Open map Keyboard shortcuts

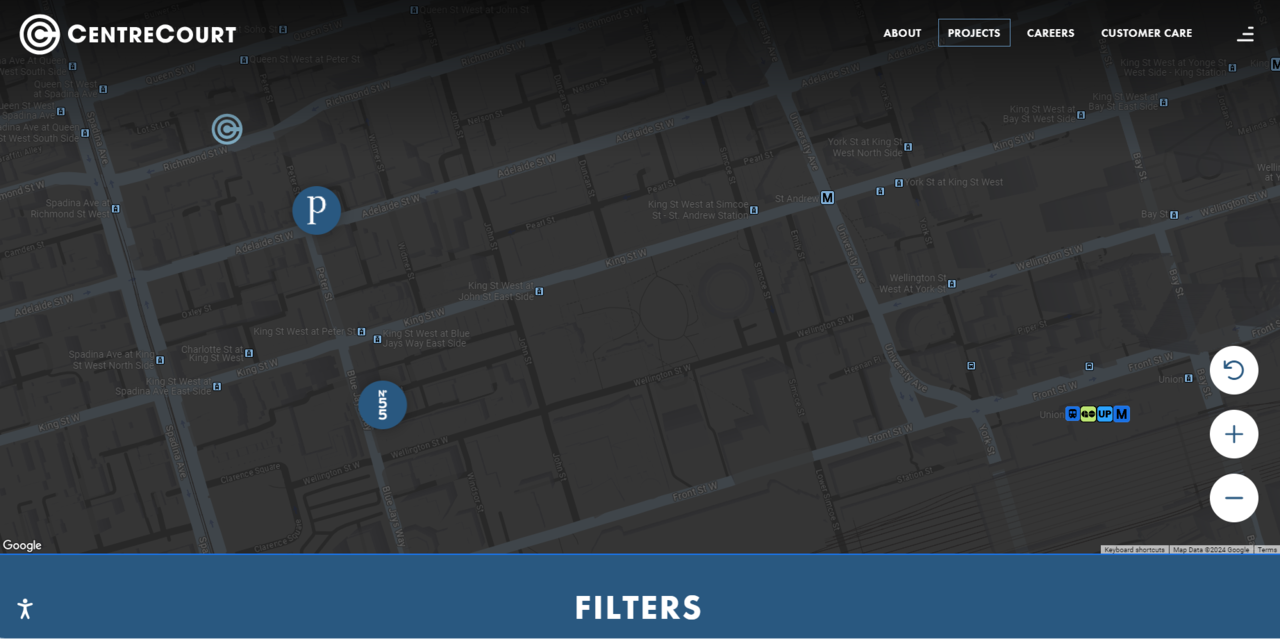[1134, 549]
